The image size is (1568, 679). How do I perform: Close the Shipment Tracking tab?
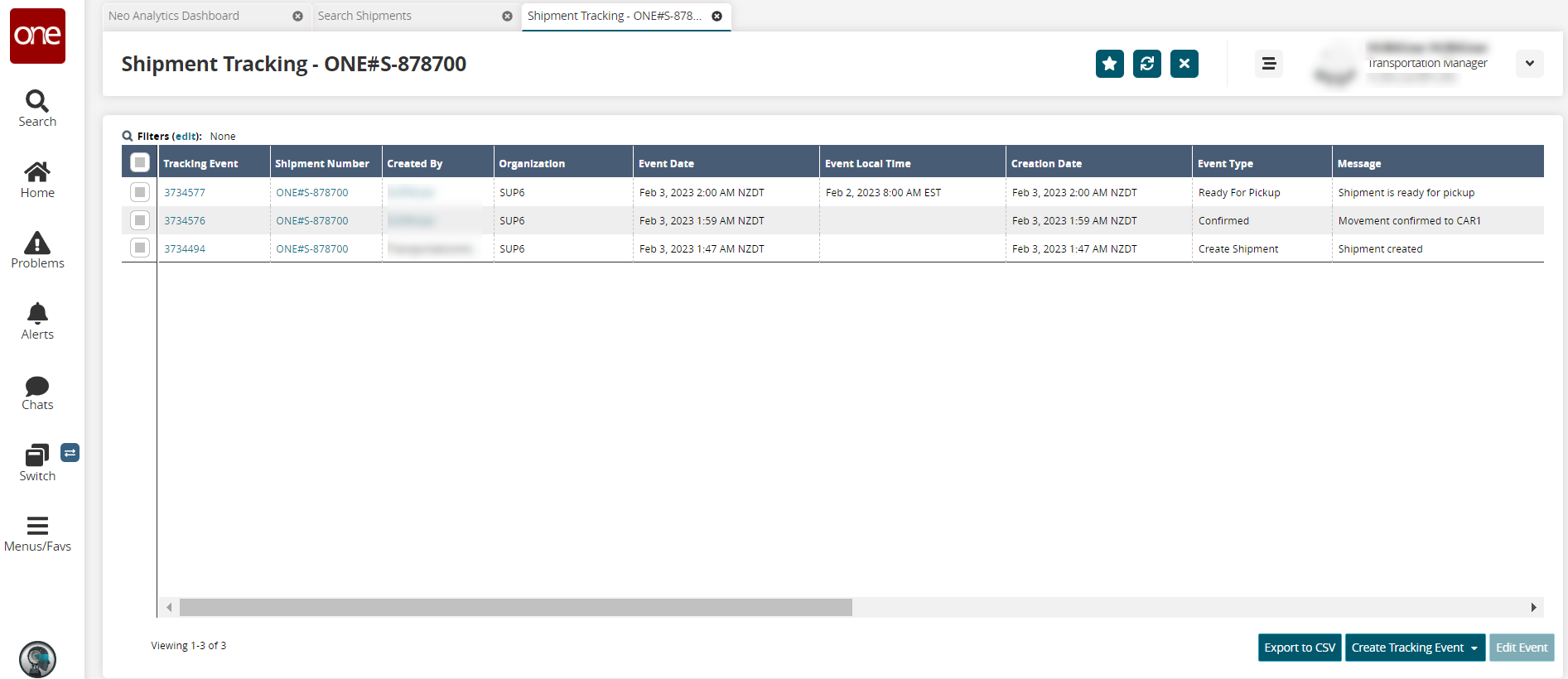coord(717,17)
